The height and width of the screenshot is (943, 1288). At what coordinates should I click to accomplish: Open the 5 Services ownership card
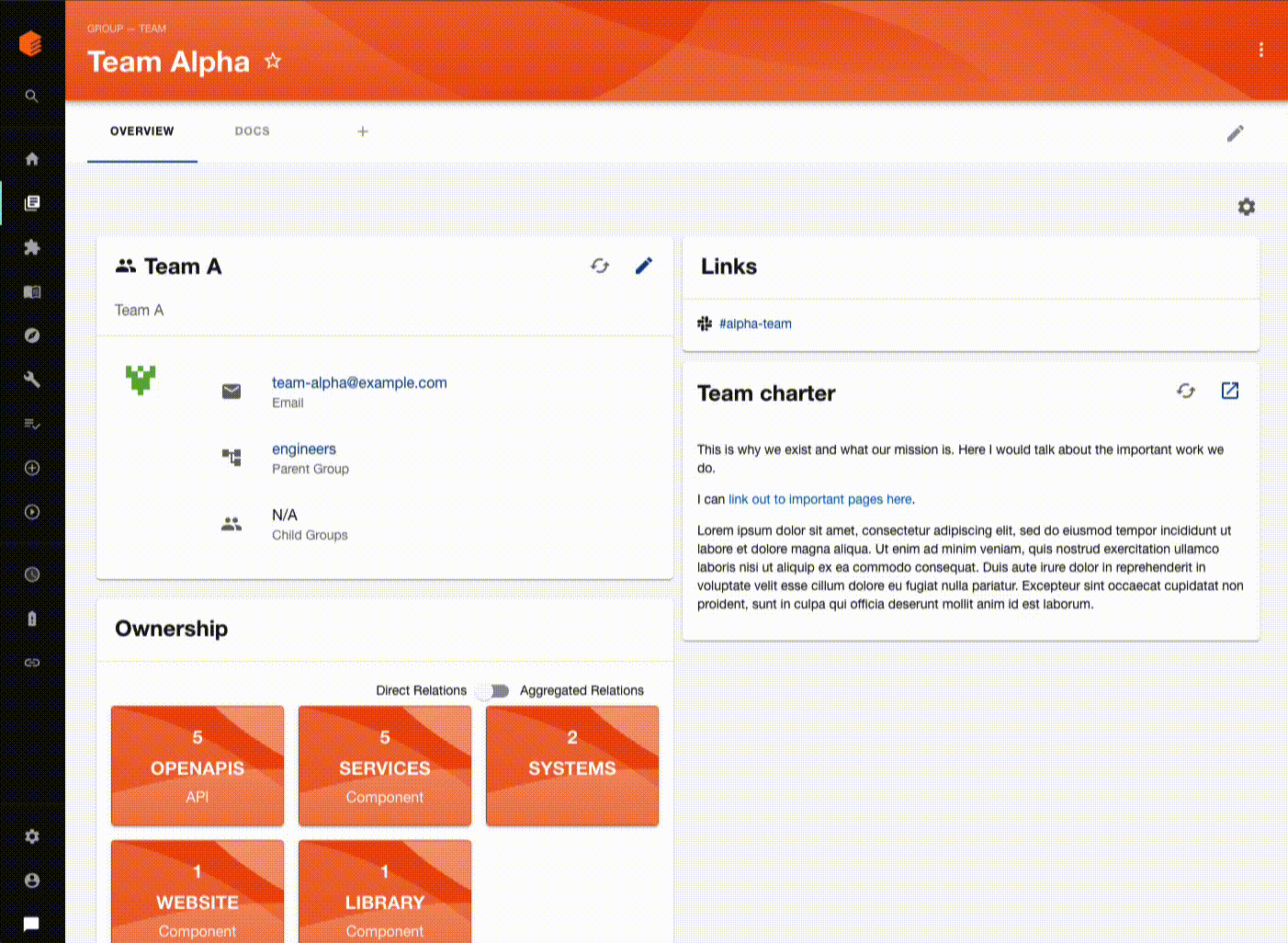(385, 766)
